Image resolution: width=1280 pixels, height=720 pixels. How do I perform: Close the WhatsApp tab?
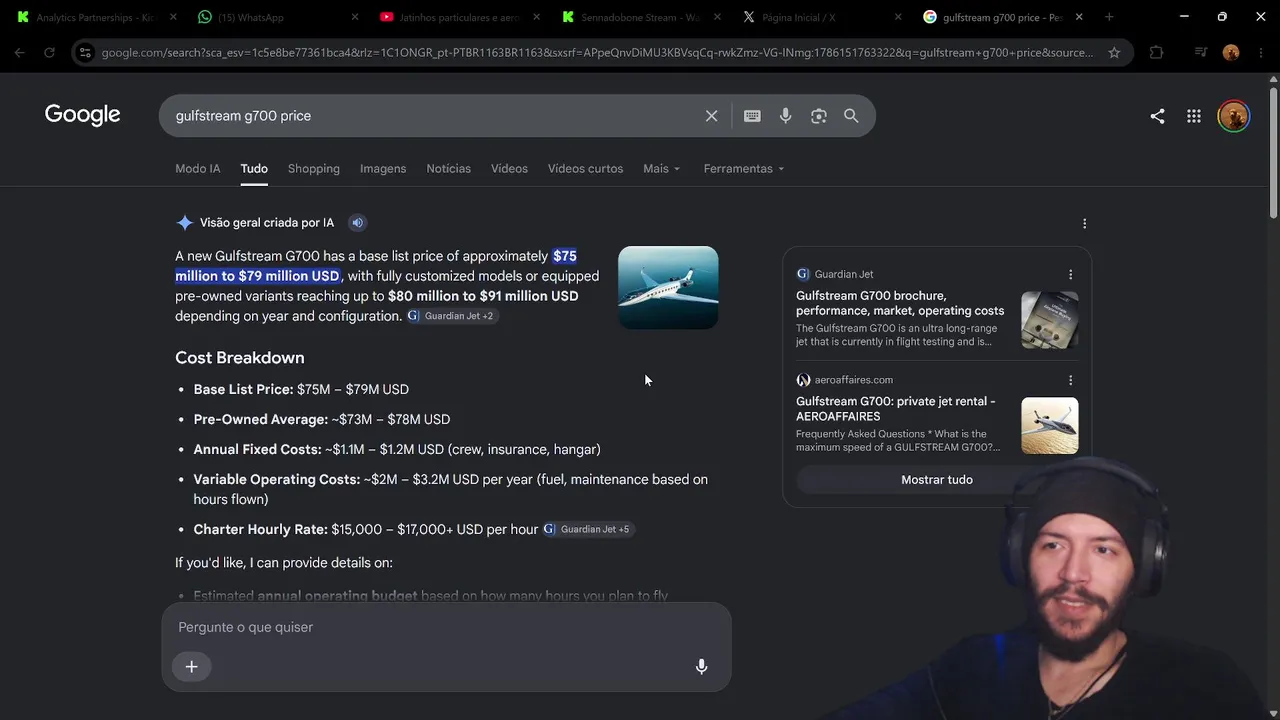tap(355, 17)
